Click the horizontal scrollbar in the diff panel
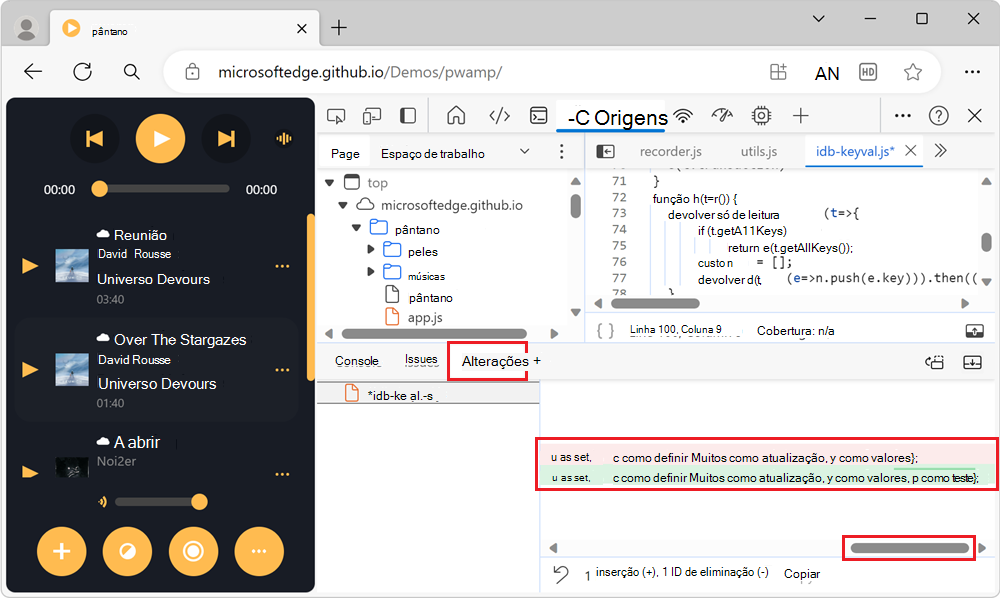Viewport: 1000px width, 598px height. pos(908,547)
